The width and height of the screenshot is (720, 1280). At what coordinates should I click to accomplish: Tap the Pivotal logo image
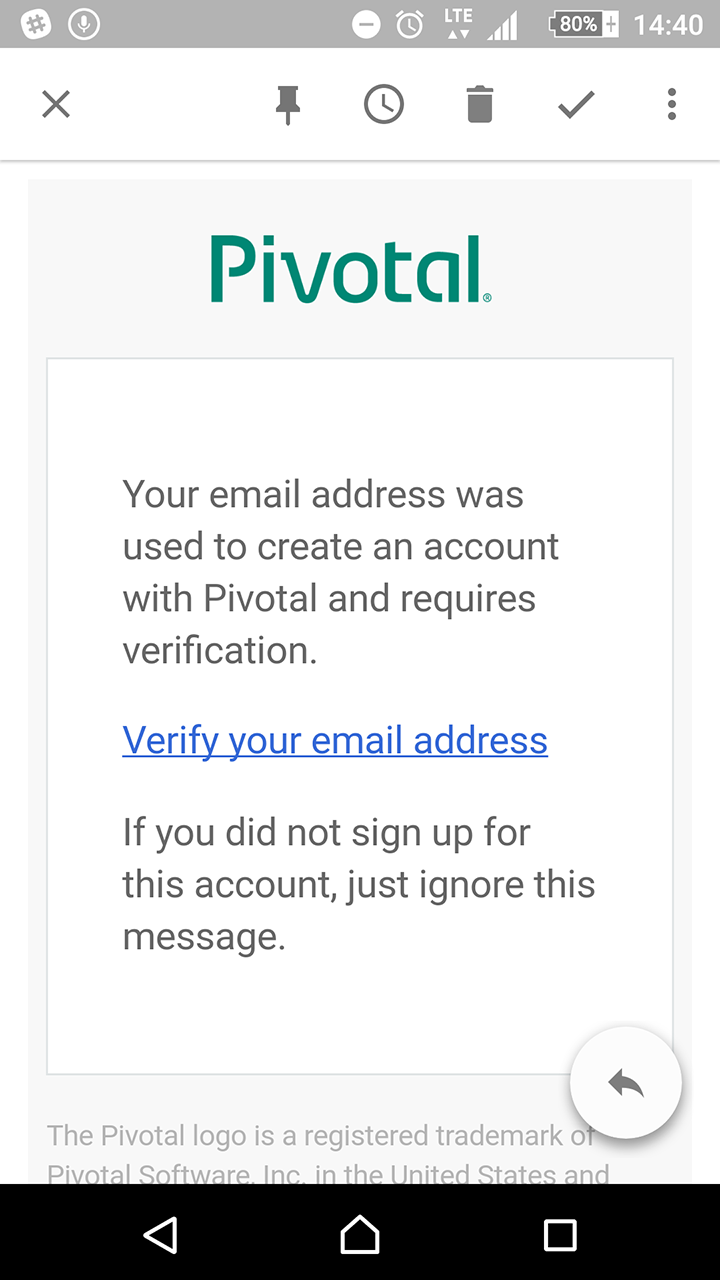point(350,269)
